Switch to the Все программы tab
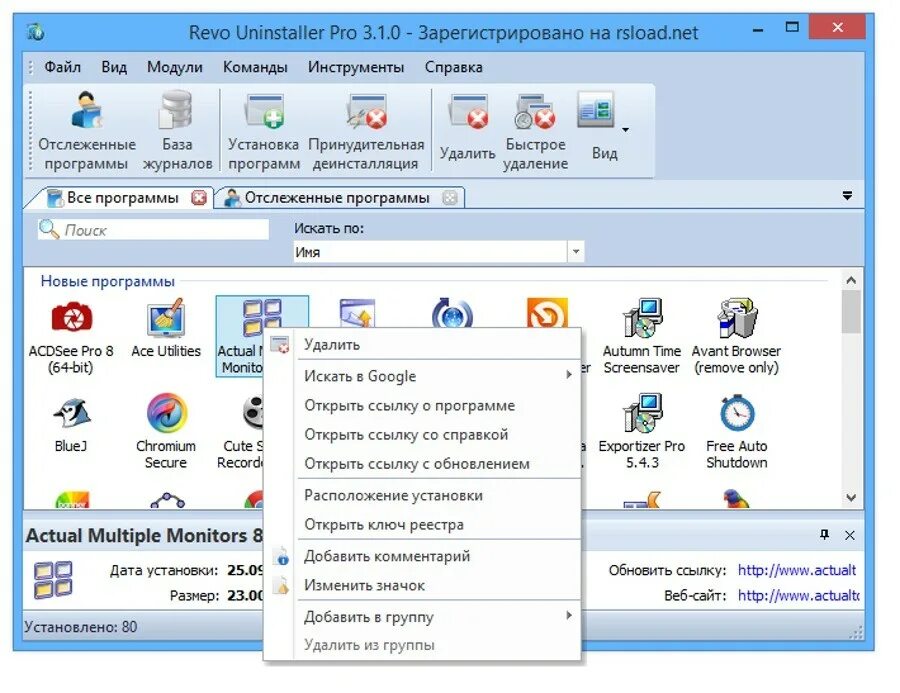The image size is (900, 693). (x=122, y=198)
